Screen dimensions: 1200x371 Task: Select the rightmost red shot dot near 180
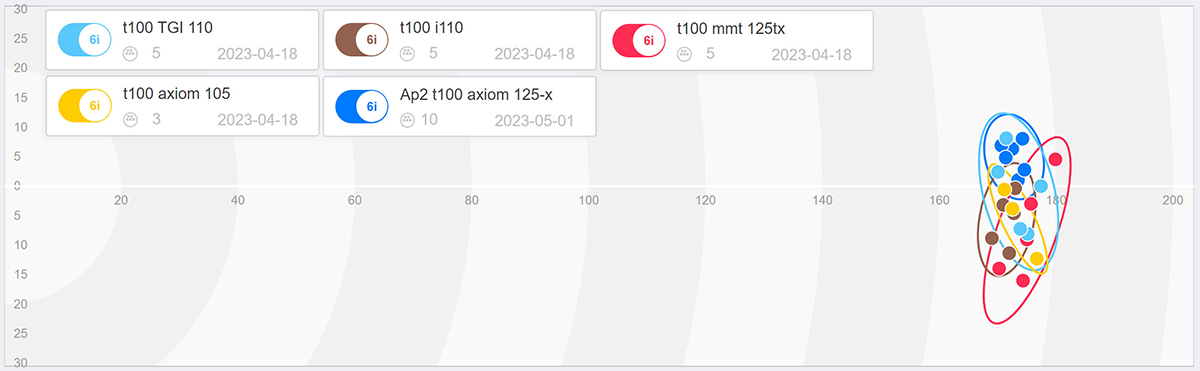[1055, 159]
